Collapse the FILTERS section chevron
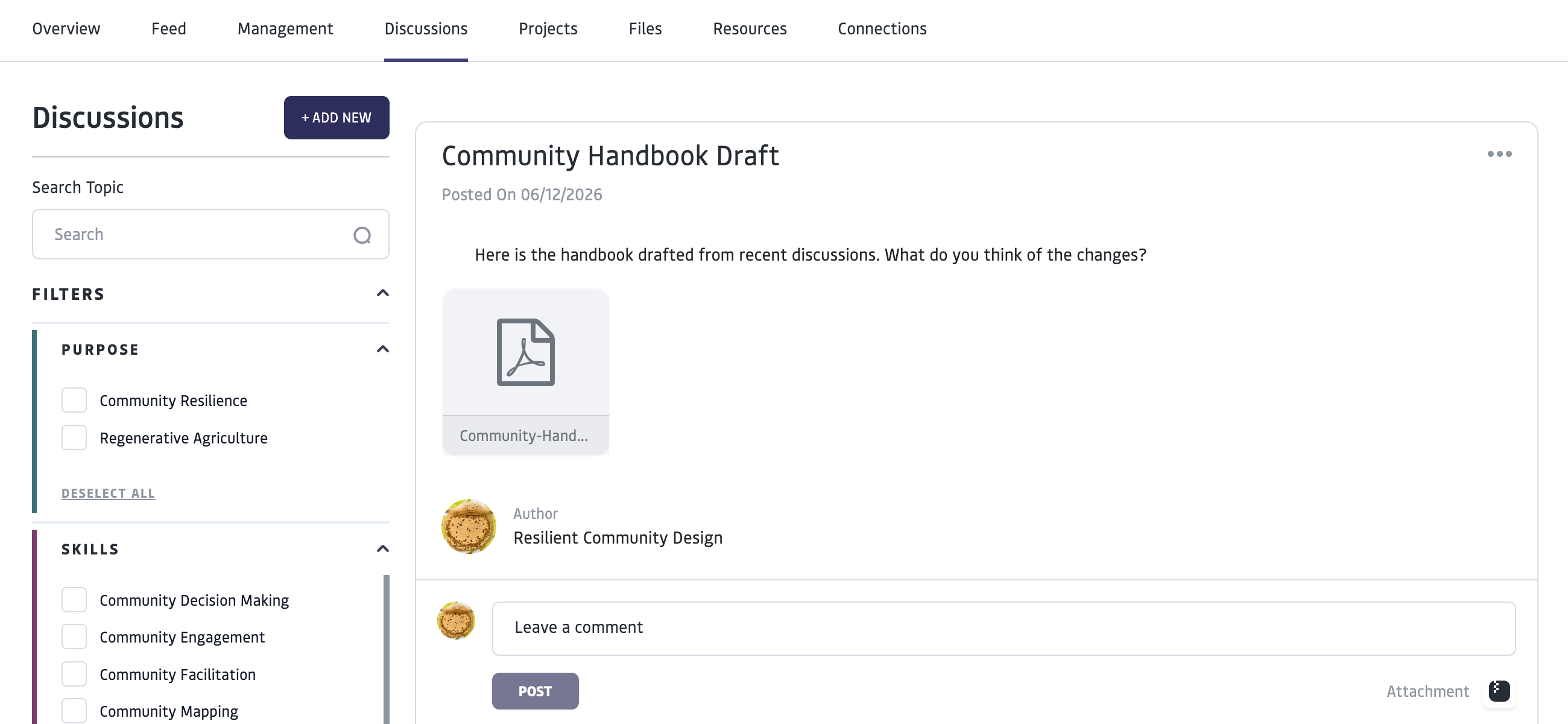The width and height of the screenshot is (1568, 724). click(x=383, y=293)
